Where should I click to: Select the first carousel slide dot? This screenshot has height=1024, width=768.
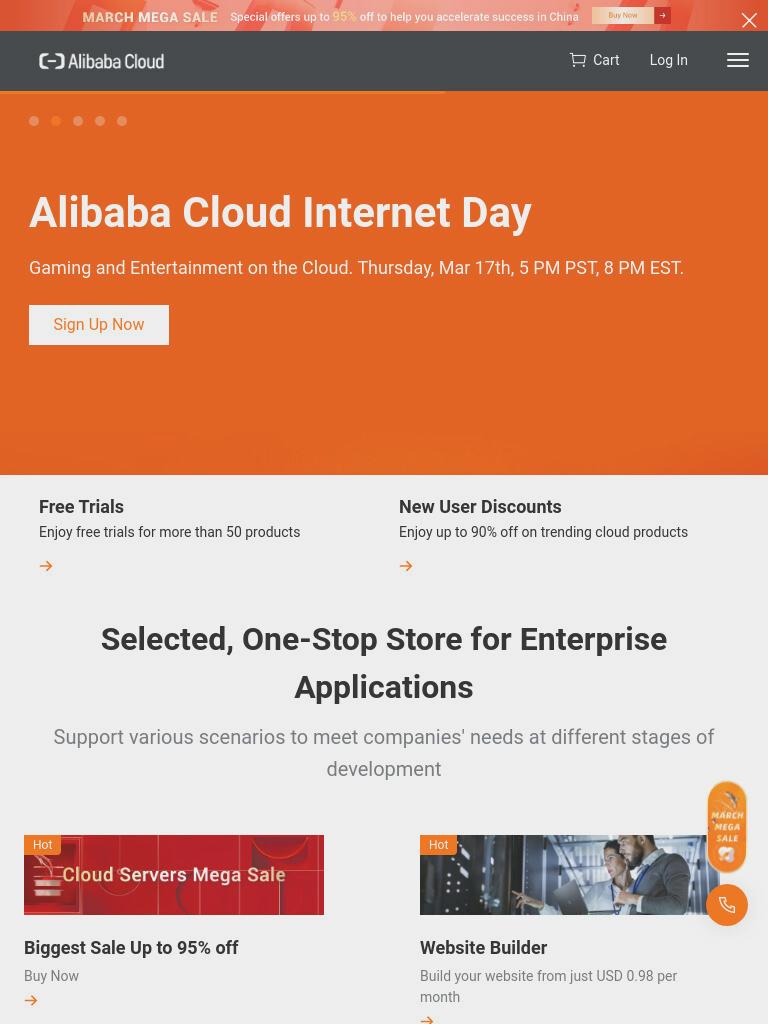coord(34,121)
